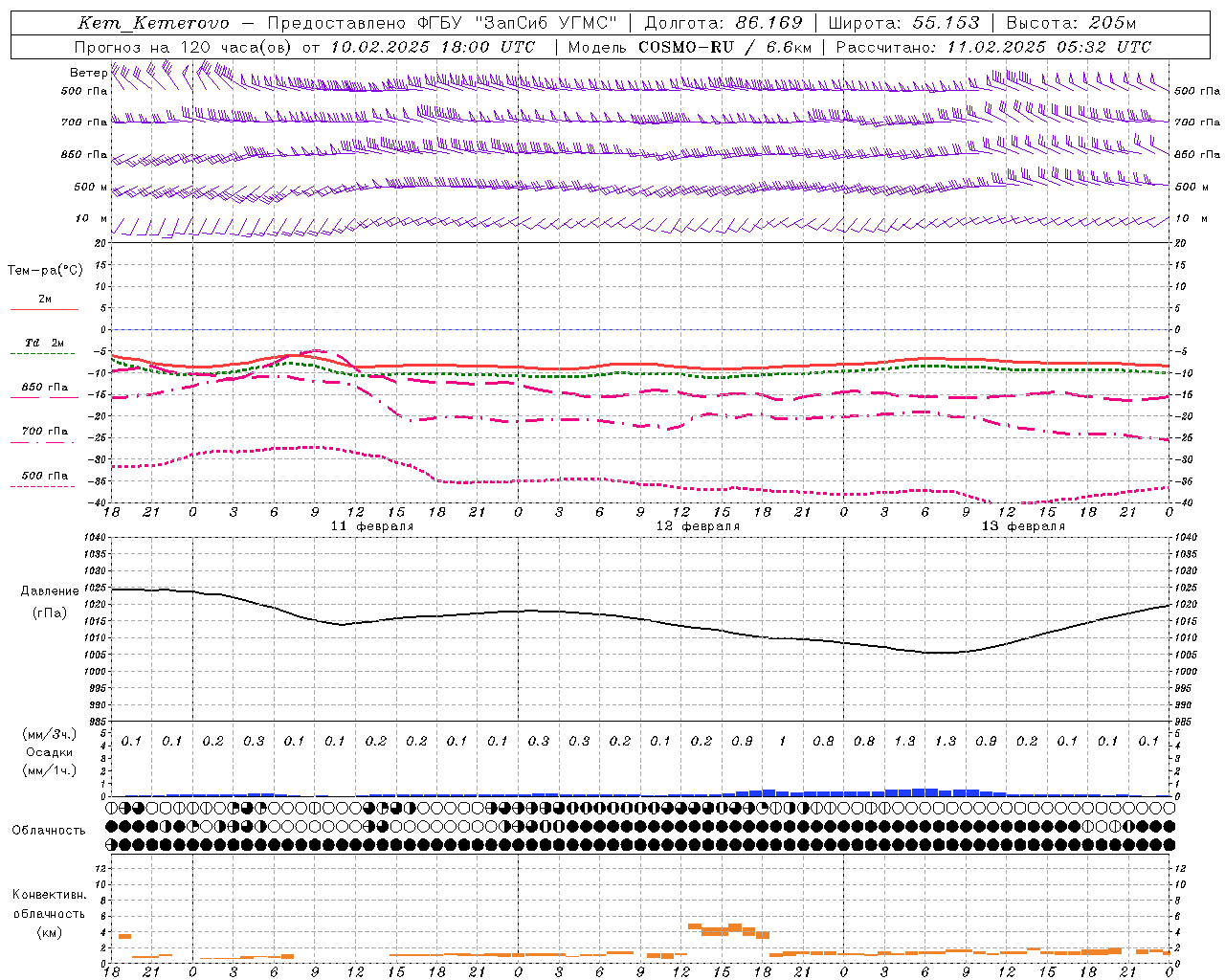
Task: Select the Осадки precipitation title
Action: [50, 752]
